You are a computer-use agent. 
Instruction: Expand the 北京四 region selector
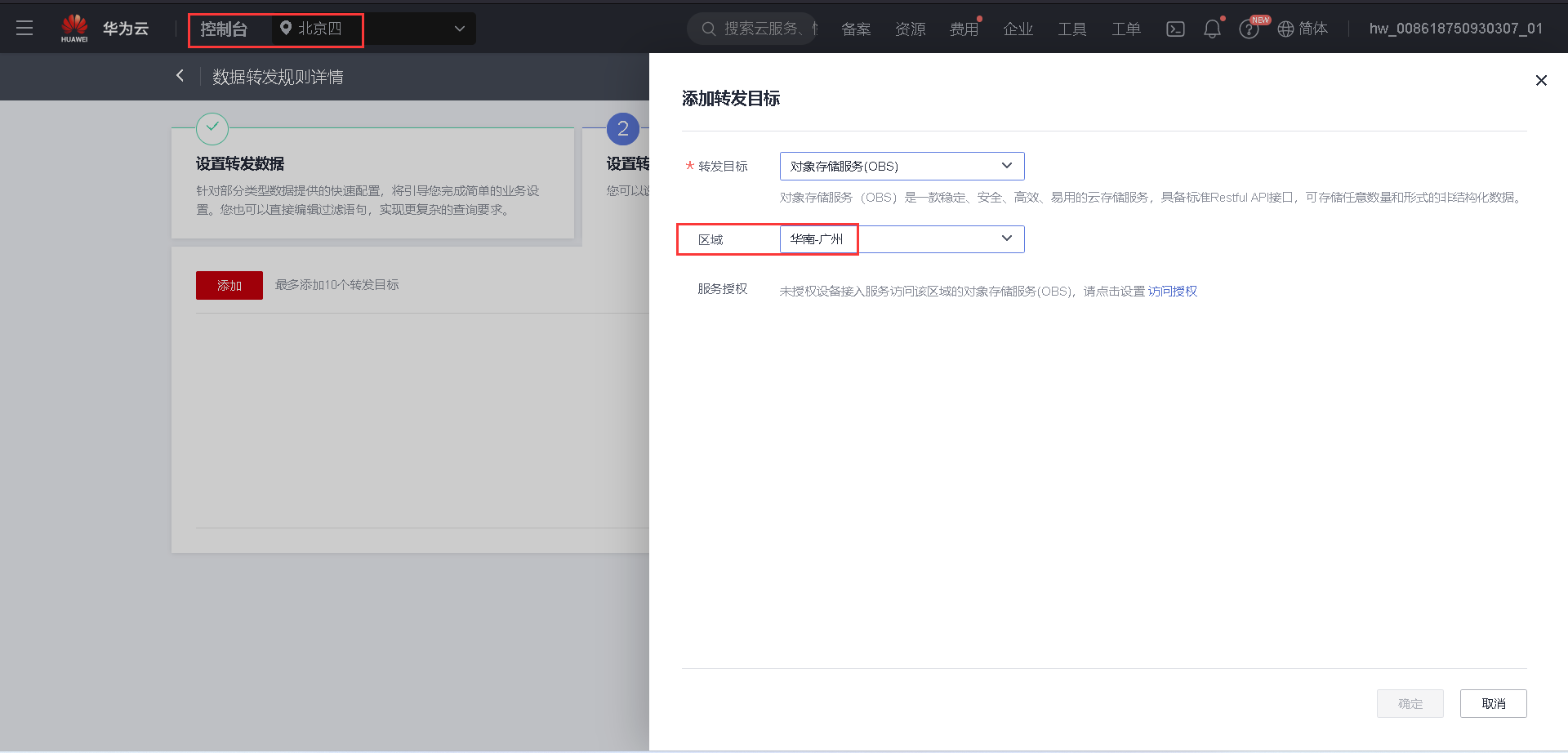[459, 28]
